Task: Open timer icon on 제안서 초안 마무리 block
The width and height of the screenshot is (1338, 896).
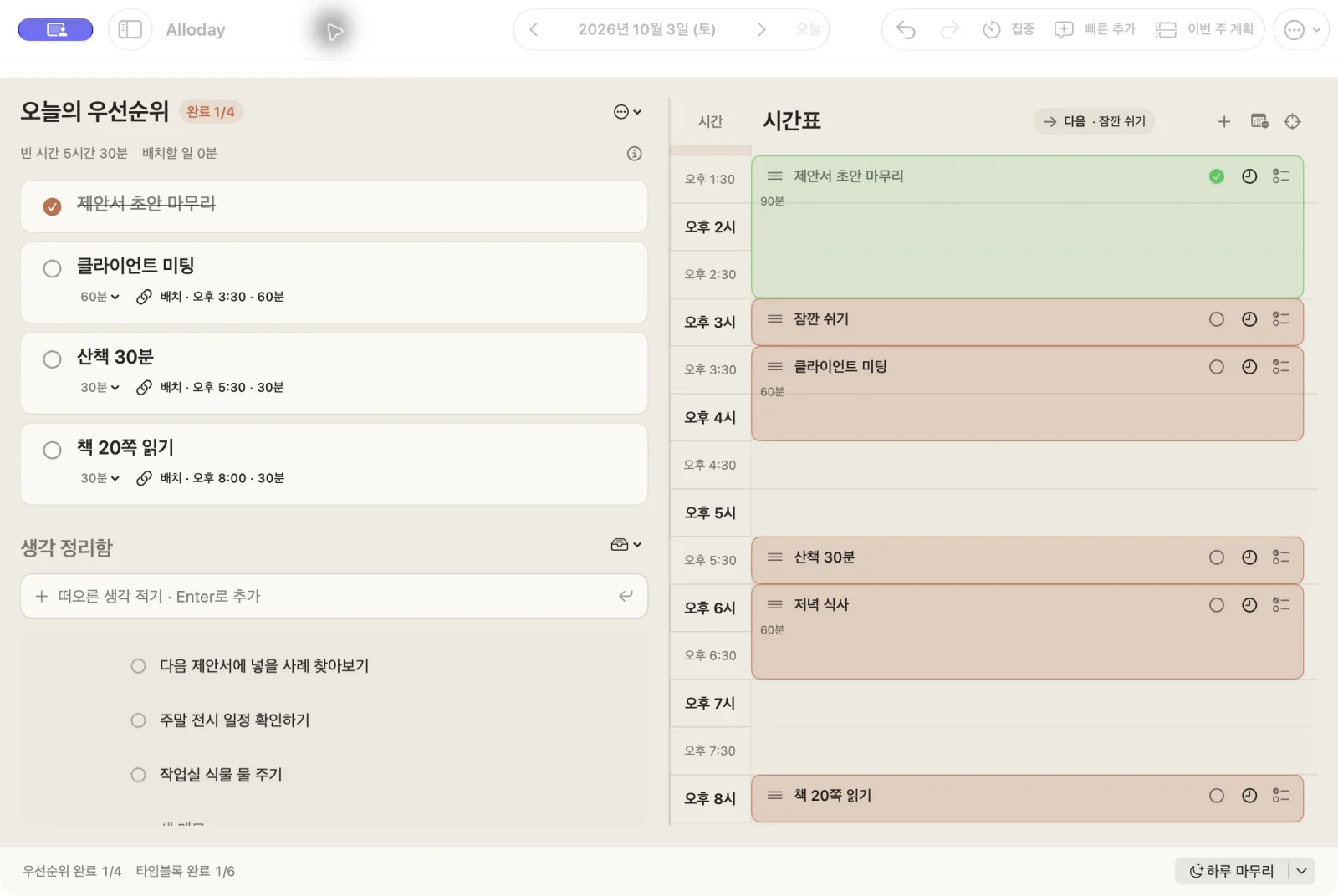Action: (1249, 176)
